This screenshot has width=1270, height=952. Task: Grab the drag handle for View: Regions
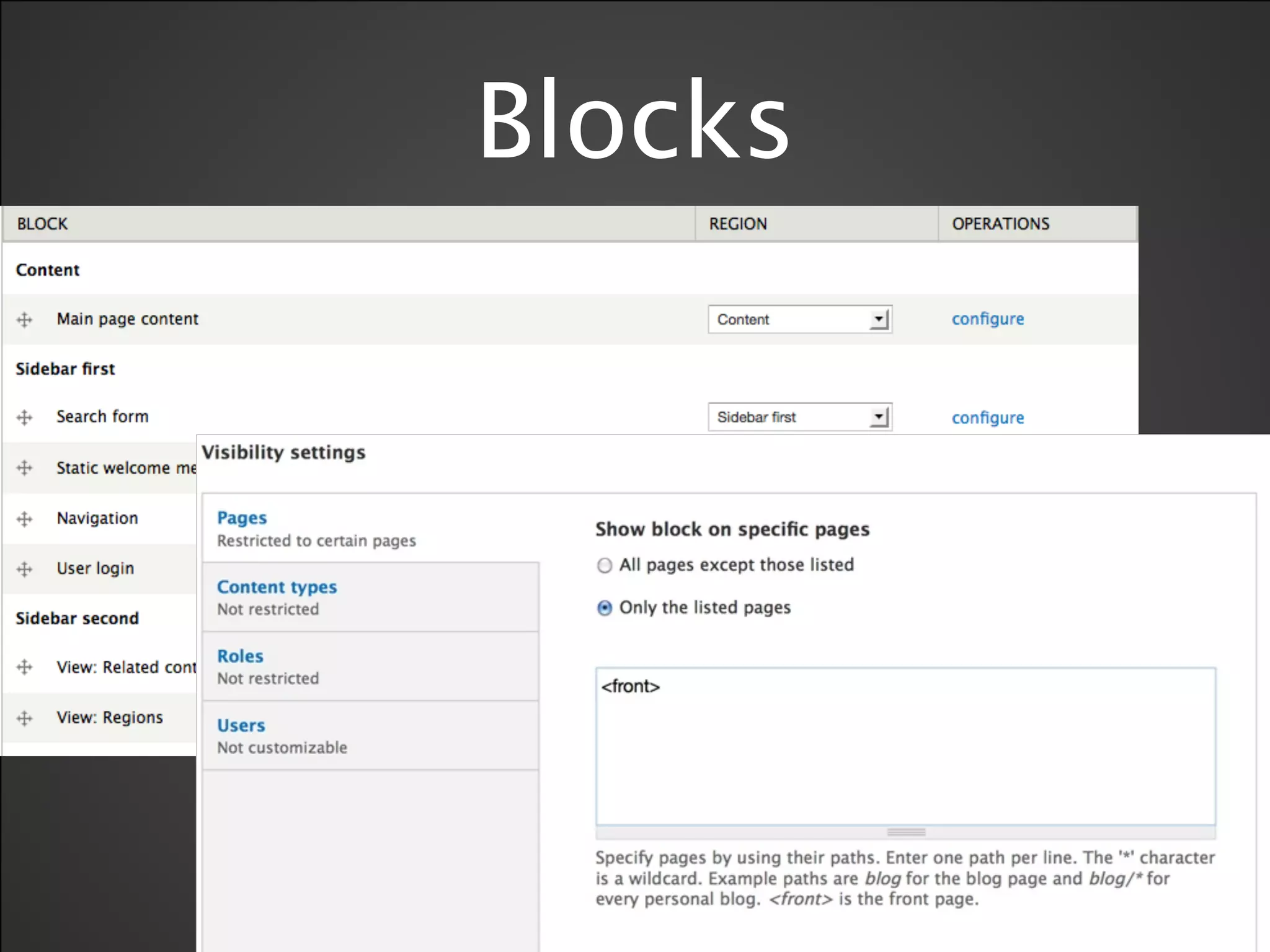pyautogui.click(x=24, y=718)
